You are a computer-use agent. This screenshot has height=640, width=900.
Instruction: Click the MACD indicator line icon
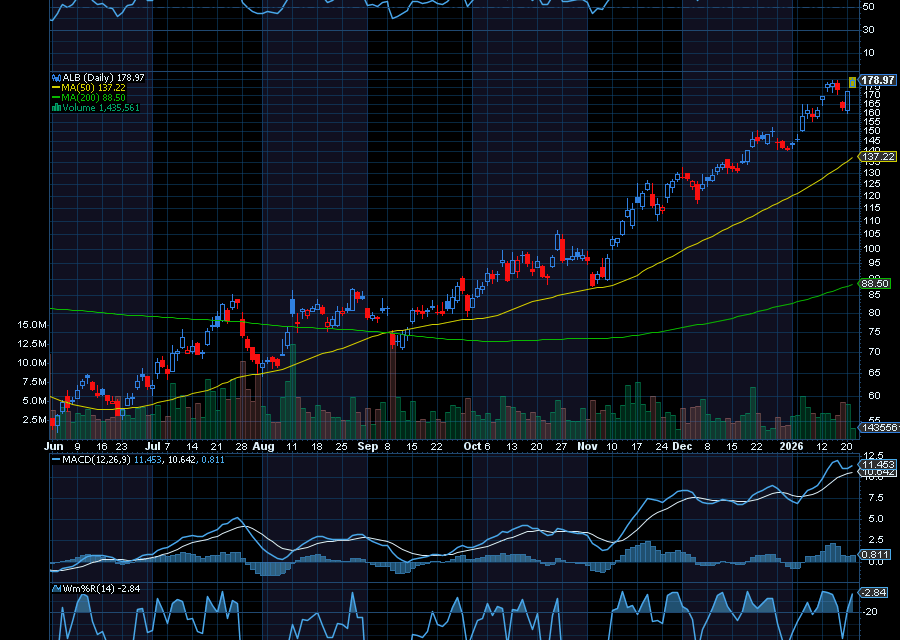[x=57, y=460]
